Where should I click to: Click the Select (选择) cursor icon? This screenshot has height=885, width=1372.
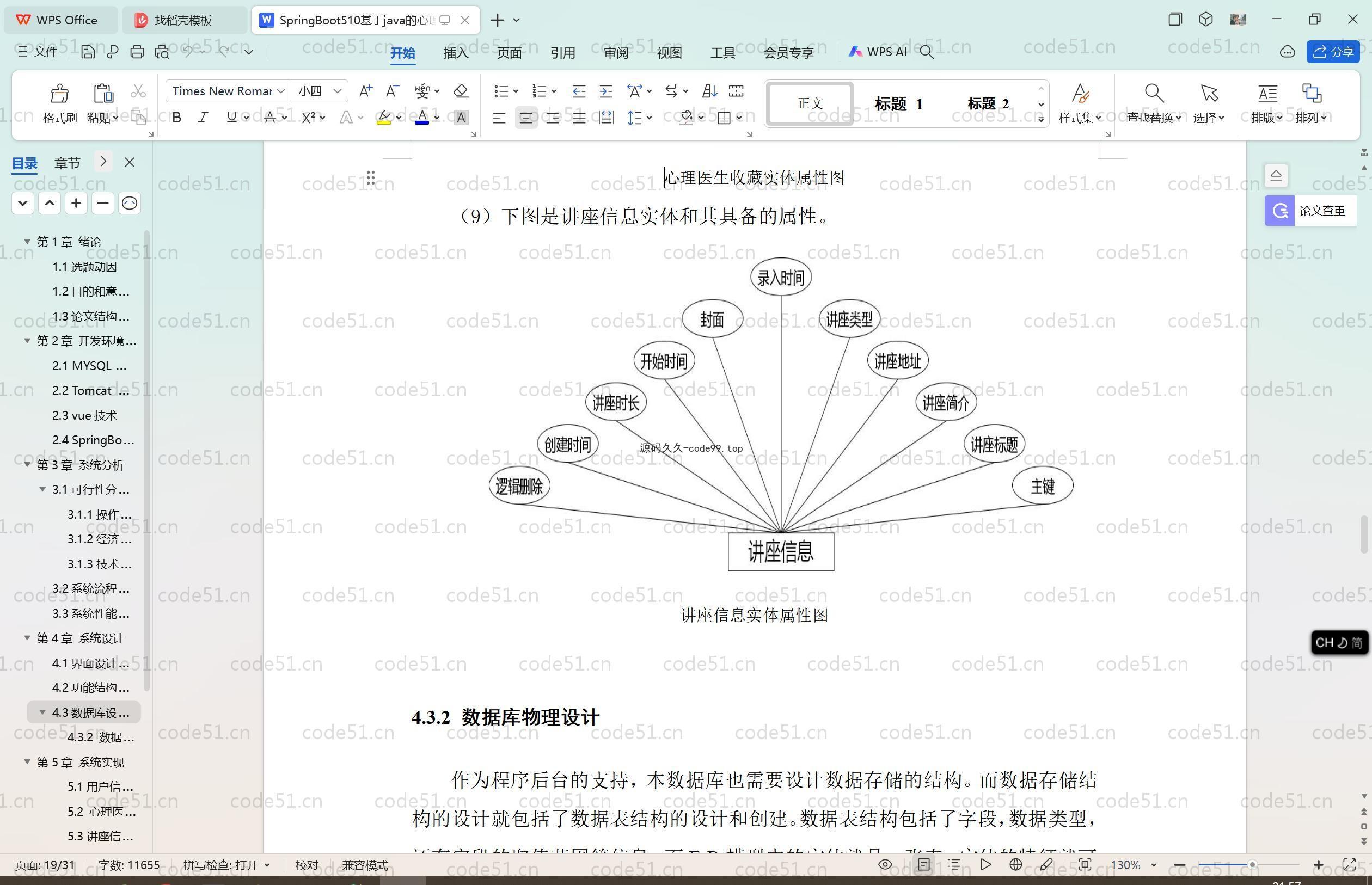[1209, 93]
